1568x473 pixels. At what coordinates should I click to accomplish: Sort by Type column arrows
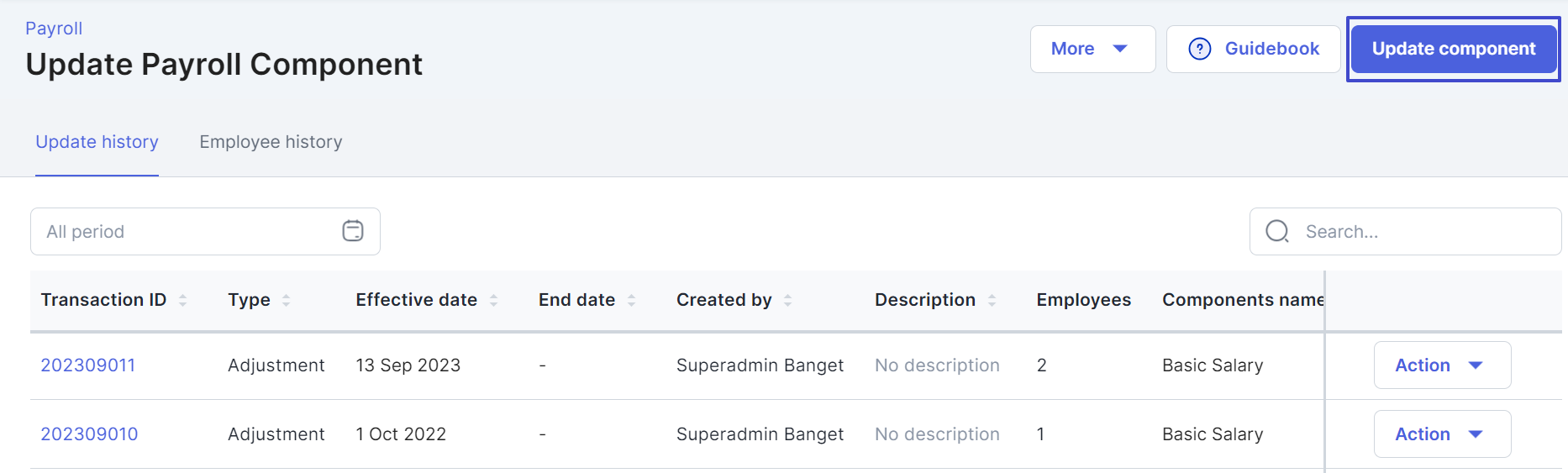coord(287,300)
